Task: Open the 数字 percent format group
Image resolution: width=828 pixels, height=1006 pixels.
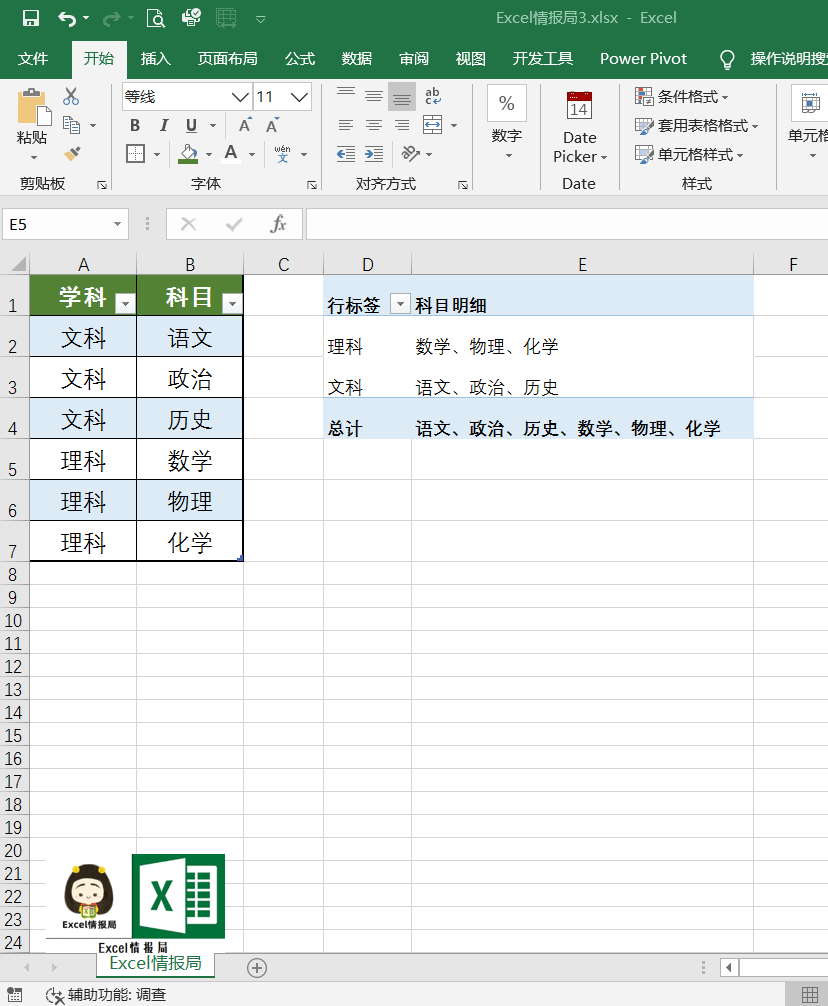Action: click(x=507, y=122)
